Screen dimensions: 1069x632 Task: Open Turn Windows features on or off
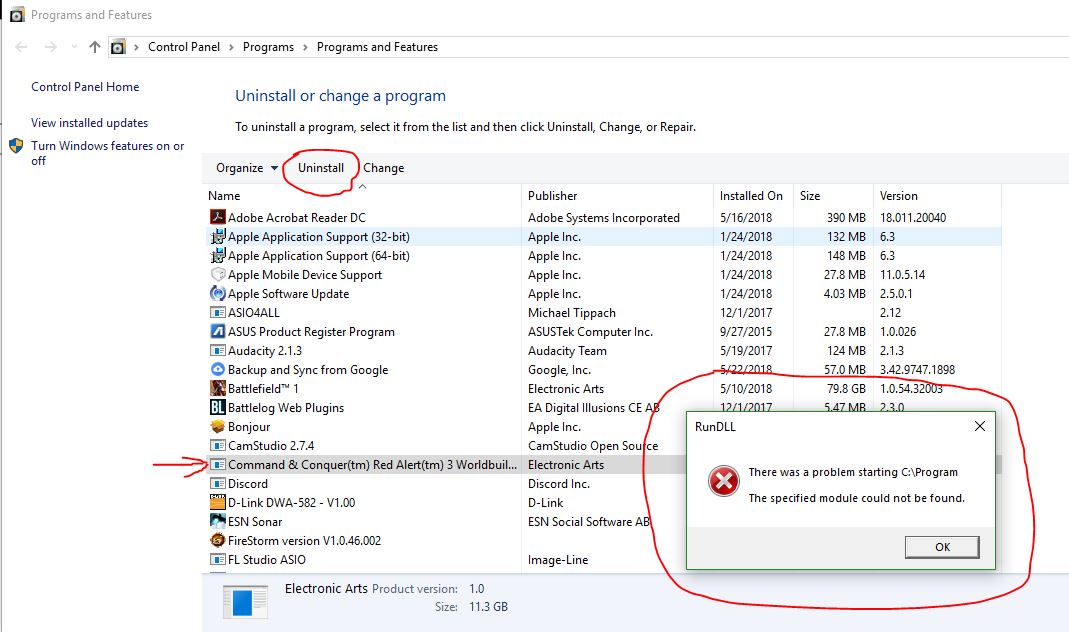click(108, 153)
